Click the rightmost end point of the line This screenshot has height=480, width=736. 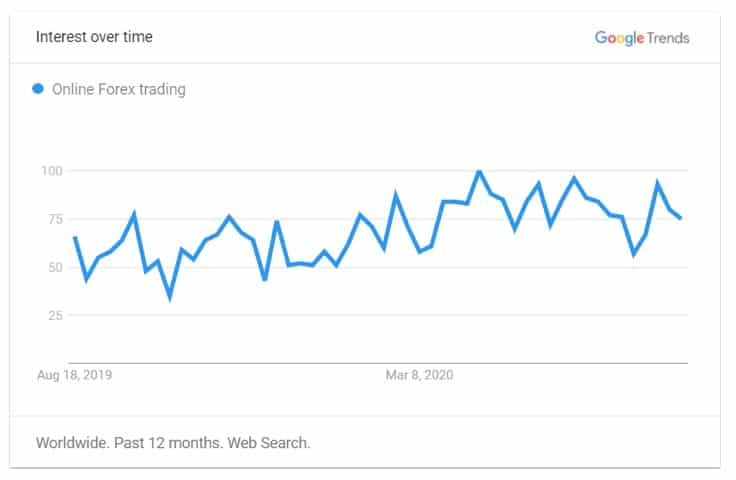(681, 218)
